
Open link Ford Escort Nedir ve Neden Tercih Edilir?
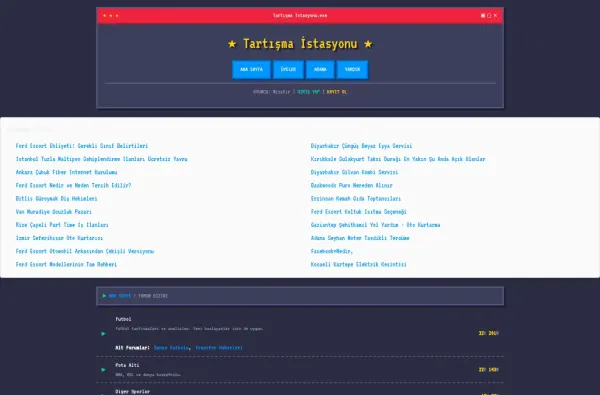pyautogui.click(x=73, y=185)
